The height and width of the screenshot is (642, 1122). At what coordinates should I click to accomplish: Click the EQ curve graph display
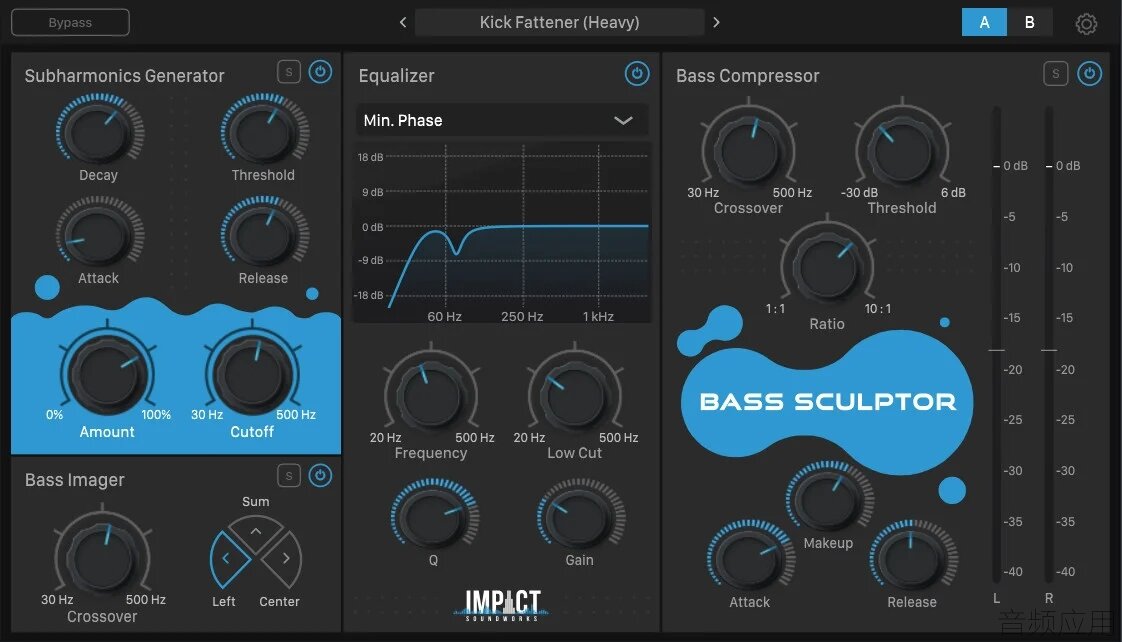tap(502, 233)
